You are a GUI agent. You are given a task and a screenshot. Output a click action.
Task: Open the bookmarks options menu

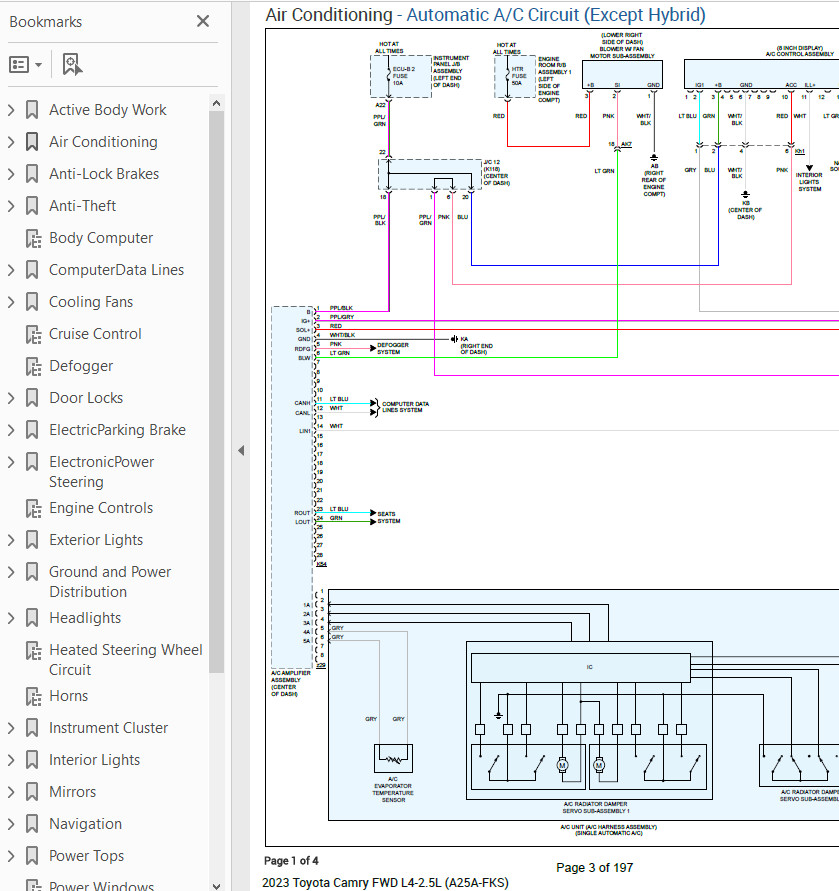(x=26, y=65)
